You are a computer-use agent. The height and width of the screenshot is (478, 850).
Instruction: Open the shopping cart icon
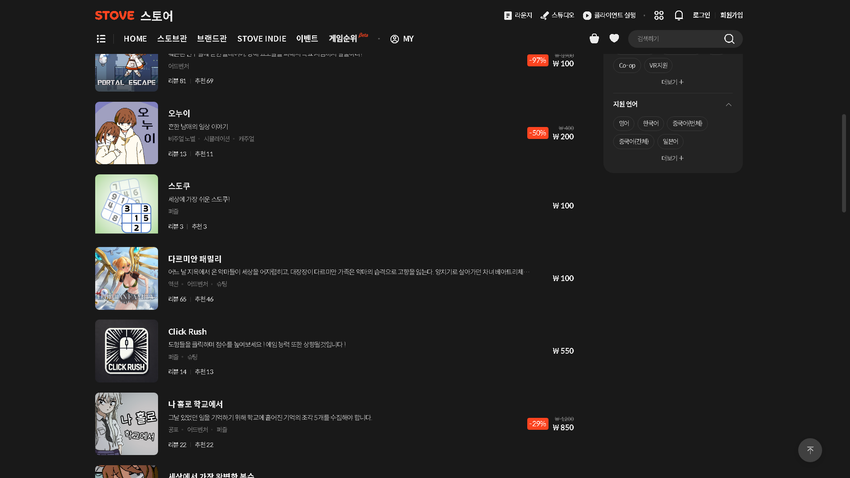(594, 38)
